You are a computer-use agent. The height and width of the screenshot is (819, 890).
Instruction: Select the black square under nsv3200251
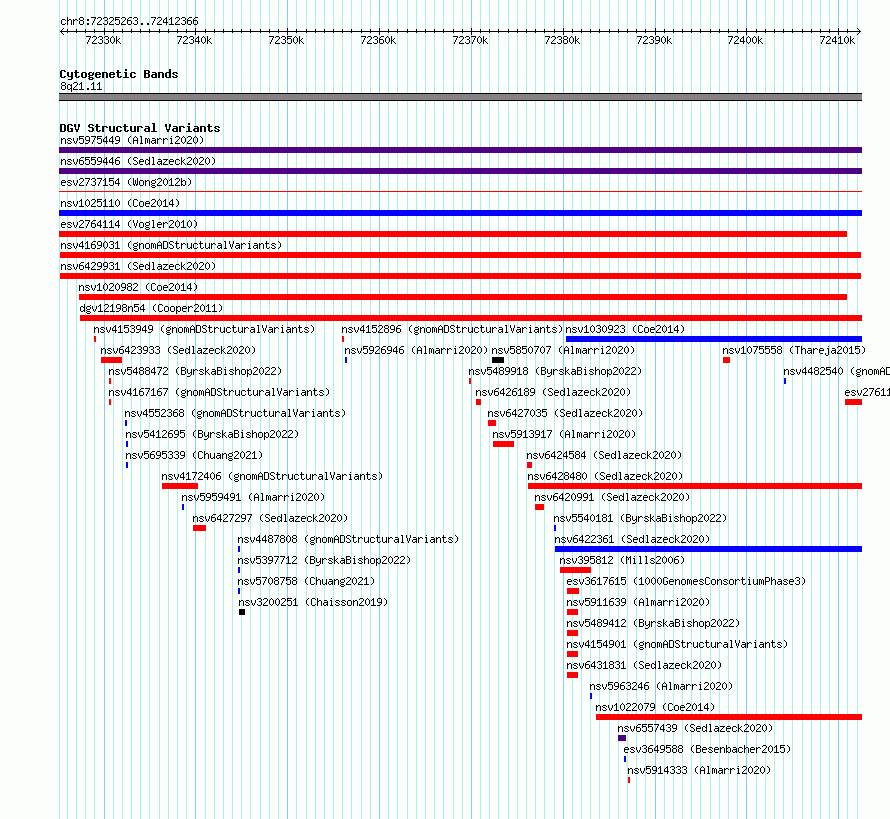point(242,612)
